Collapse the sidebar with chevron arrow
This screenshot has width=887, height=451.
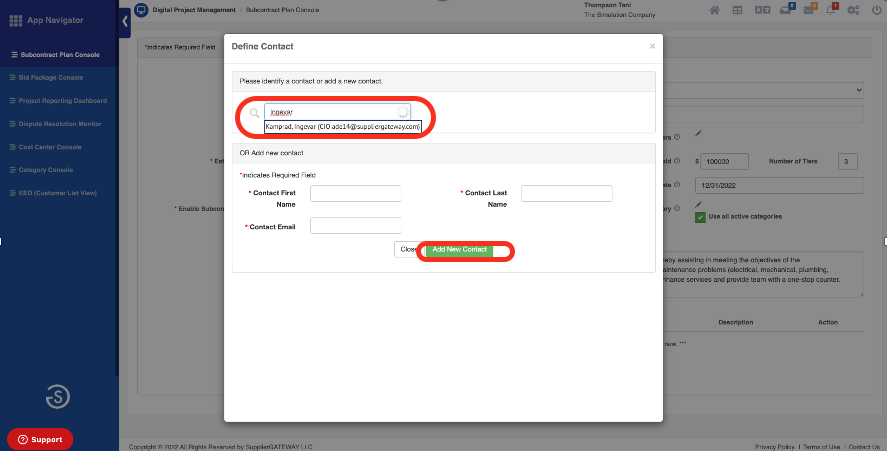[x=124, y=21]
